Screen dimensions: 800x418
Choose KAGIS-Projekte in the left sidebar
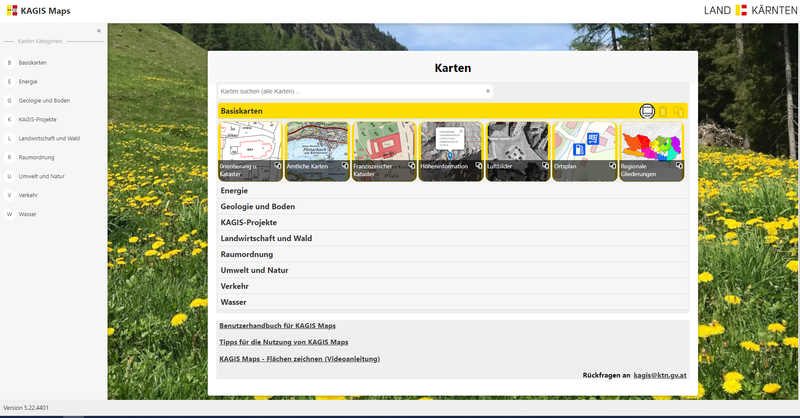coord(39,119)
